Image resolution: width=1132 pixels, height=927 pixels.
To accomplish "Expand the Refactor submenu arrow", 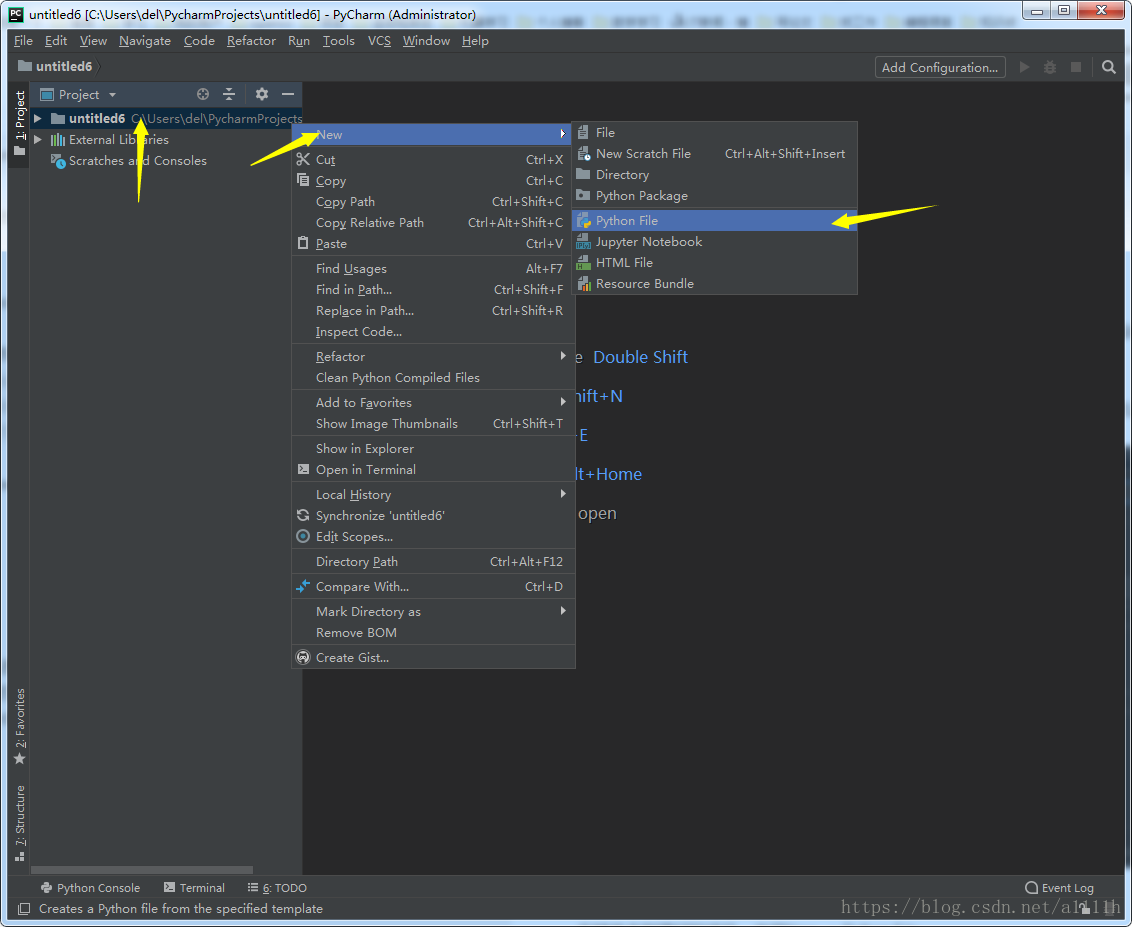I will click(562, 355).
